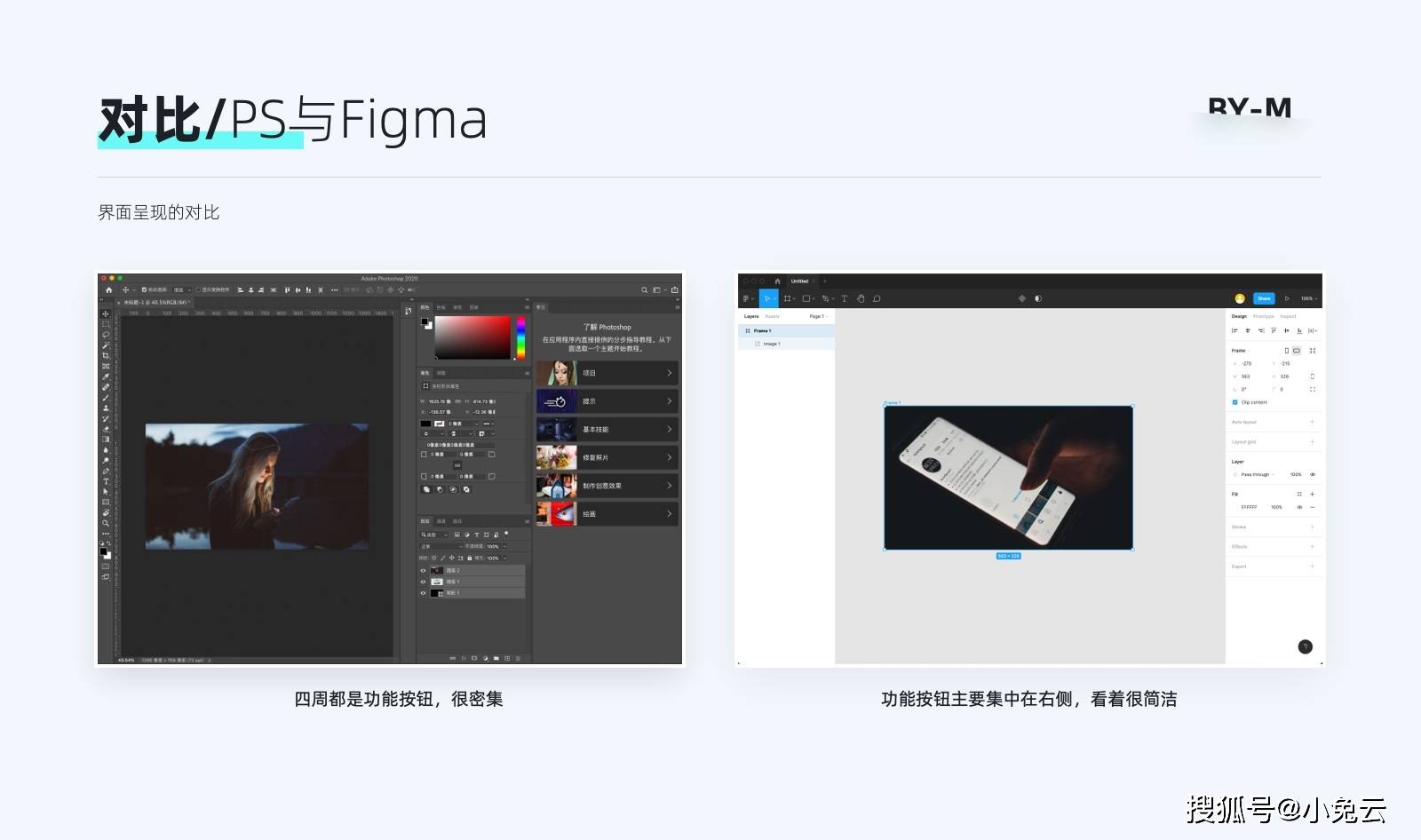
Task: Switch to Figma Prototype tab
Action: (x=1264, y=316)
